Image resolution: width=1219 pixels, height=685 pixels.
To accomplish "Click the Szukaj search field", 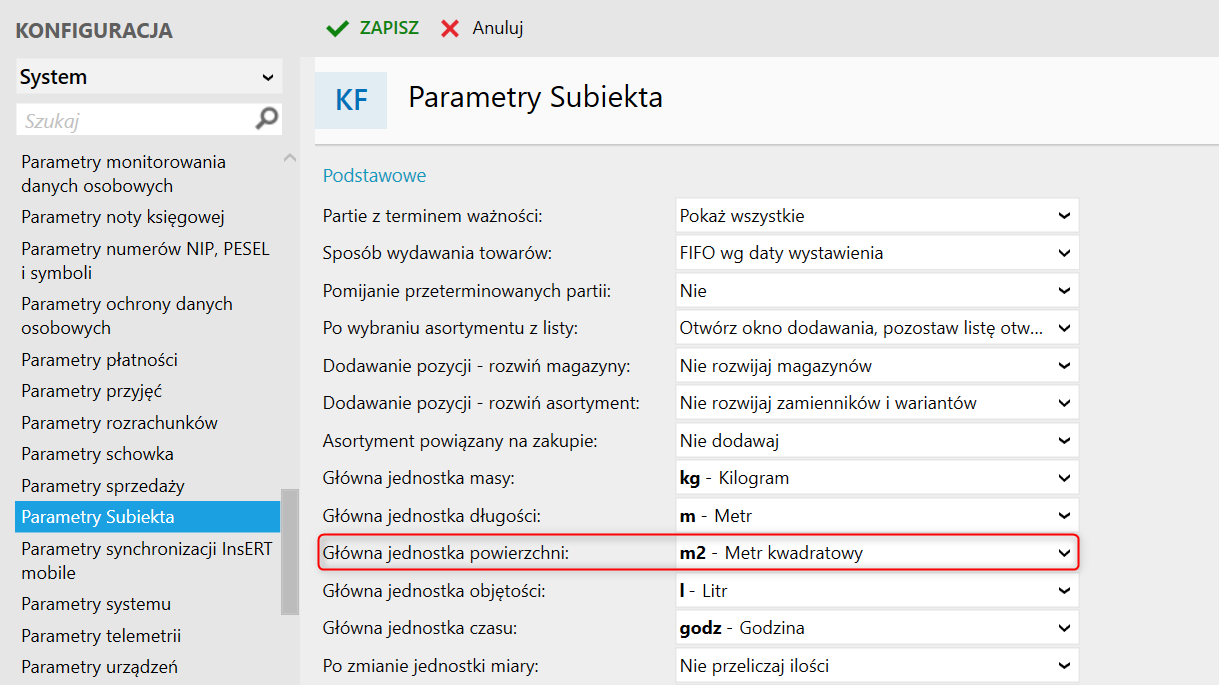I will [135, 121].
